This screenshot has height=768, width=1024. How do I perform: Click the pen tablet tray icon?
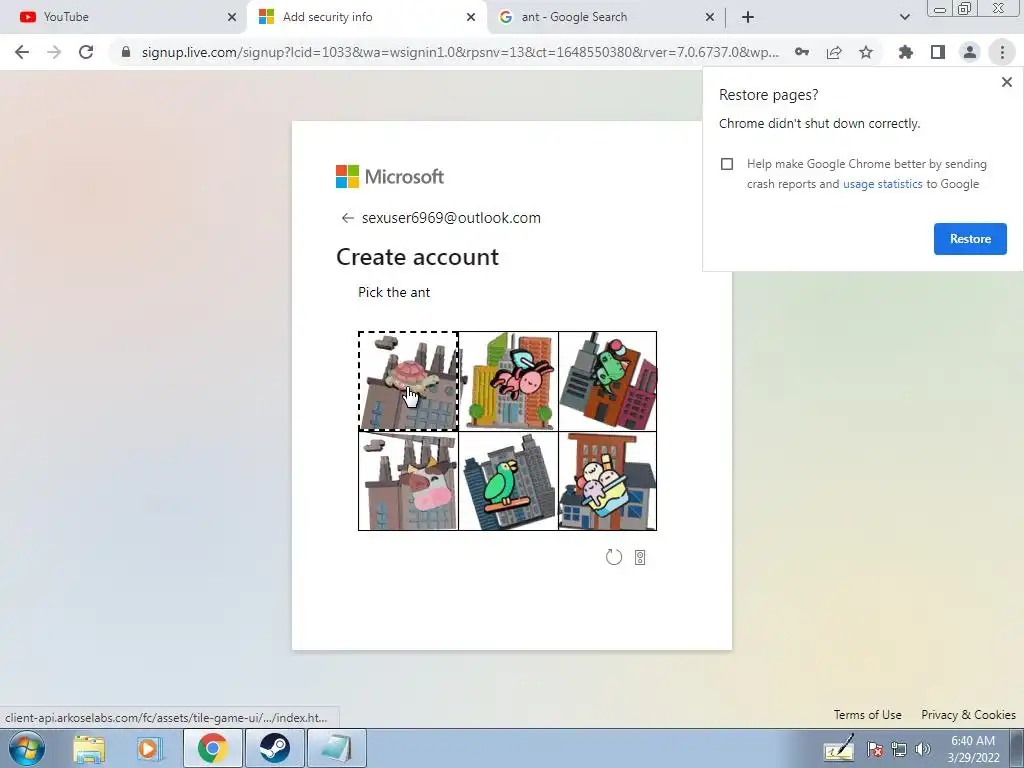[x=838, y=748]
